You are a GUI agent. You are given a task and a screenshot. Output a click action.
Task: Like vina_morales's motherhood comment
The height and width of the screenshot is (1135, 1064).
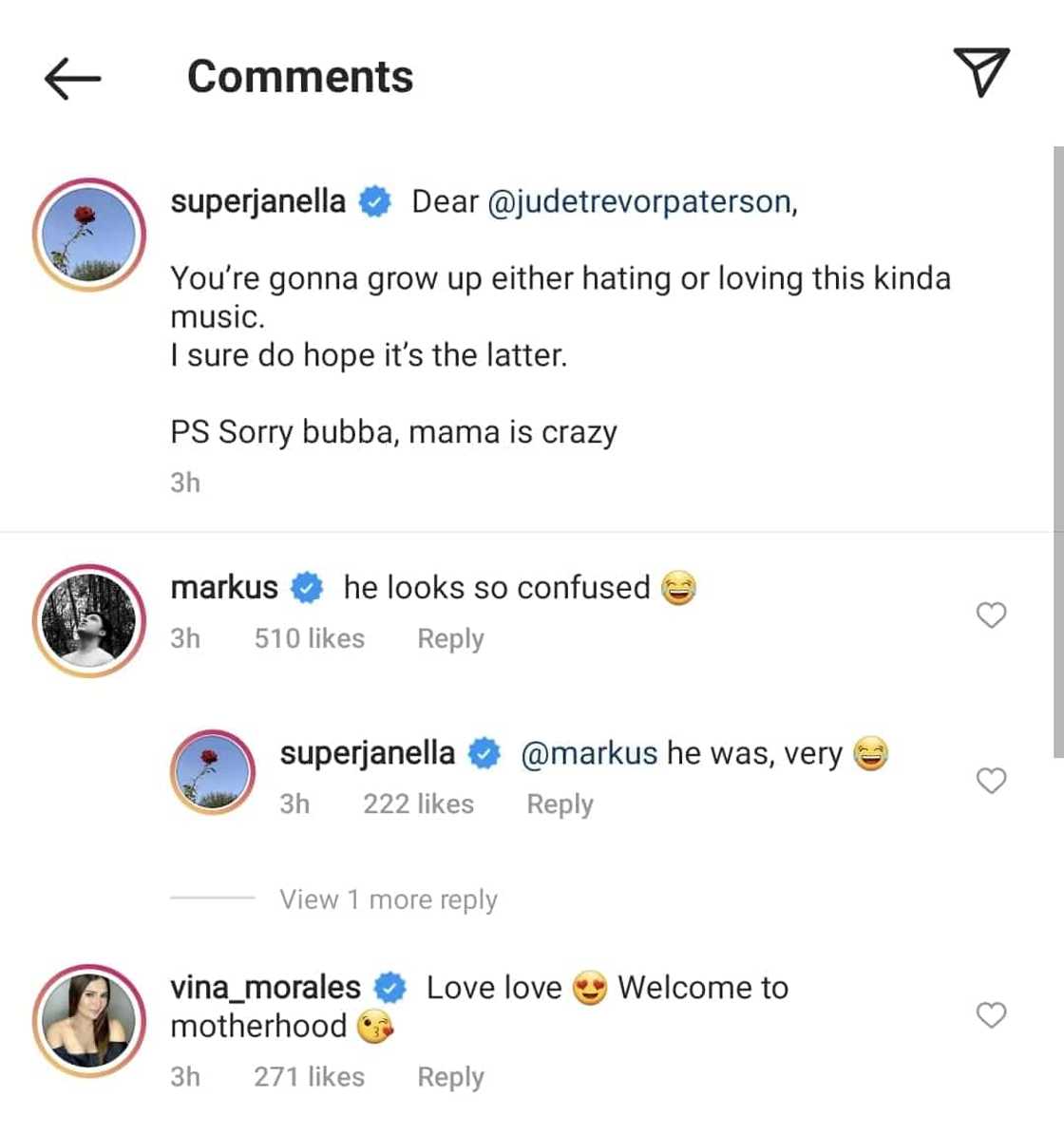click(991, 1015)
